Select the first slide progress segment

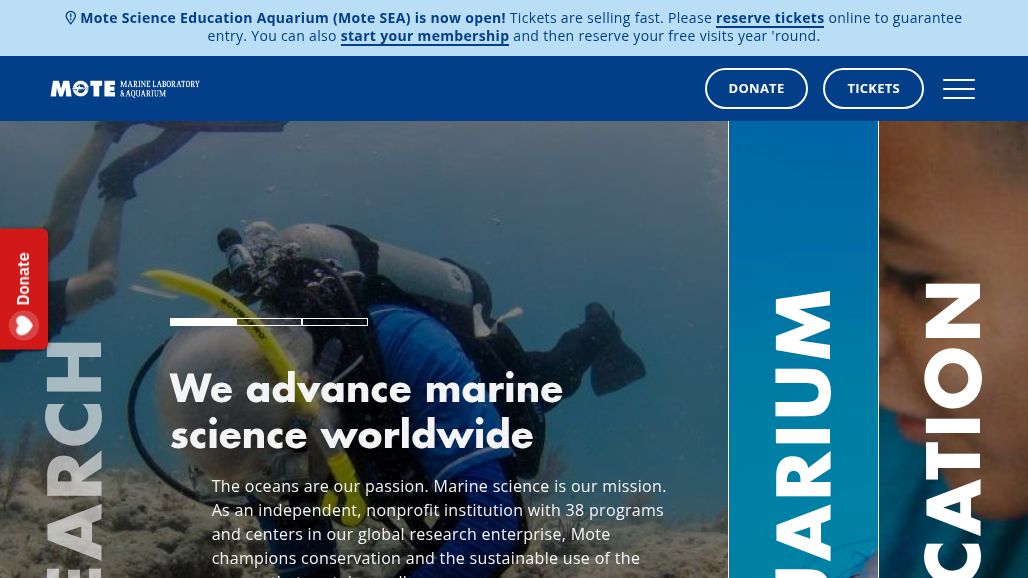(203, 322)
